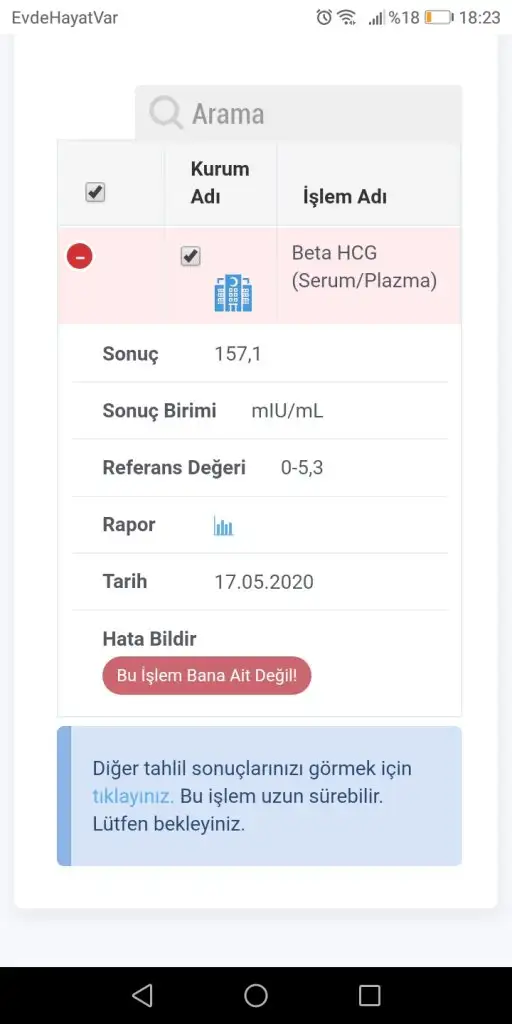Tap the Wi-Fi status icon
This screenshot has height=1024, width=512.
346,18
